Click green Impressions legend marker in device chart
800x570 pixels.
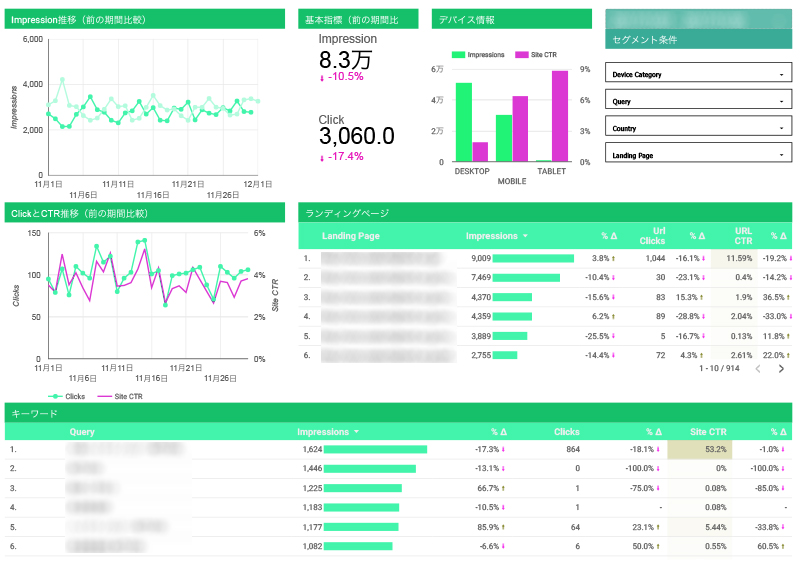tap(458, 55)
